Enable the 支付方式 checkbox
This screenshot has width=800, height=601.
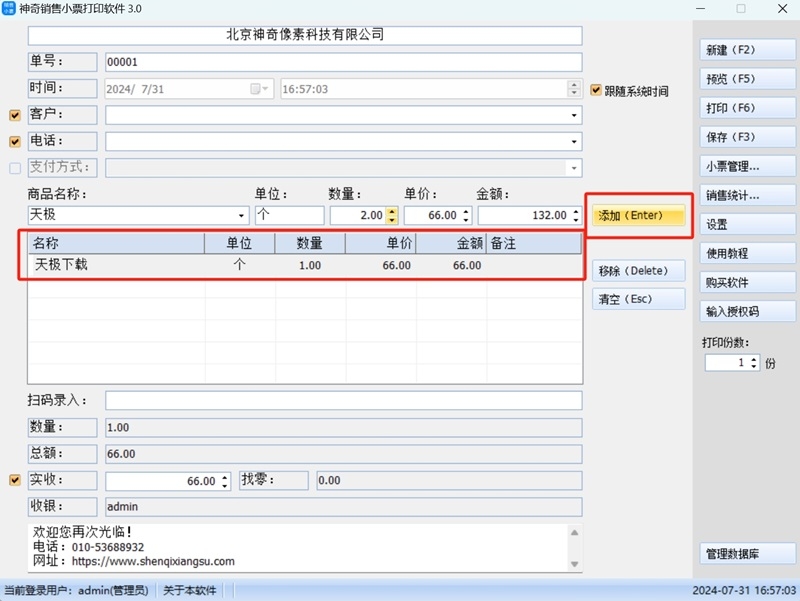point(15,168)
